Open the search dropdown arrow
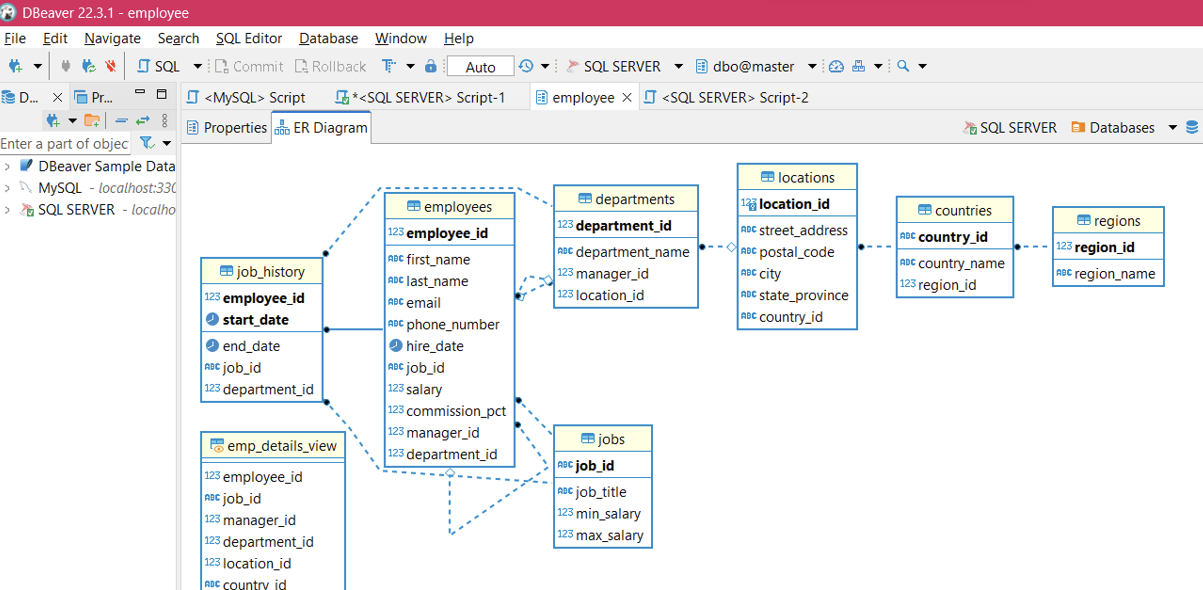1203x590 pixels. (x=922, y=67)
